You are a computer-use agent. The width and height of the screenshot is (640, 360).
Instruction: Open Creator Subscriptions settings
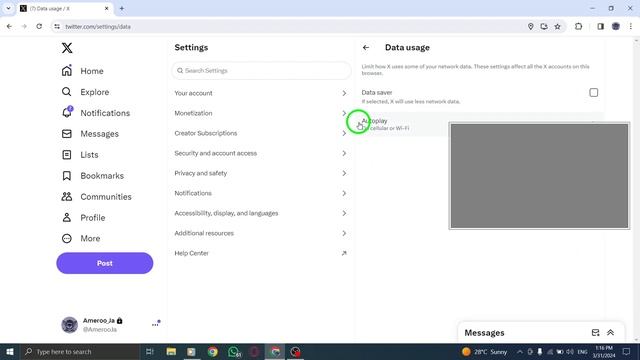point(260,133)
